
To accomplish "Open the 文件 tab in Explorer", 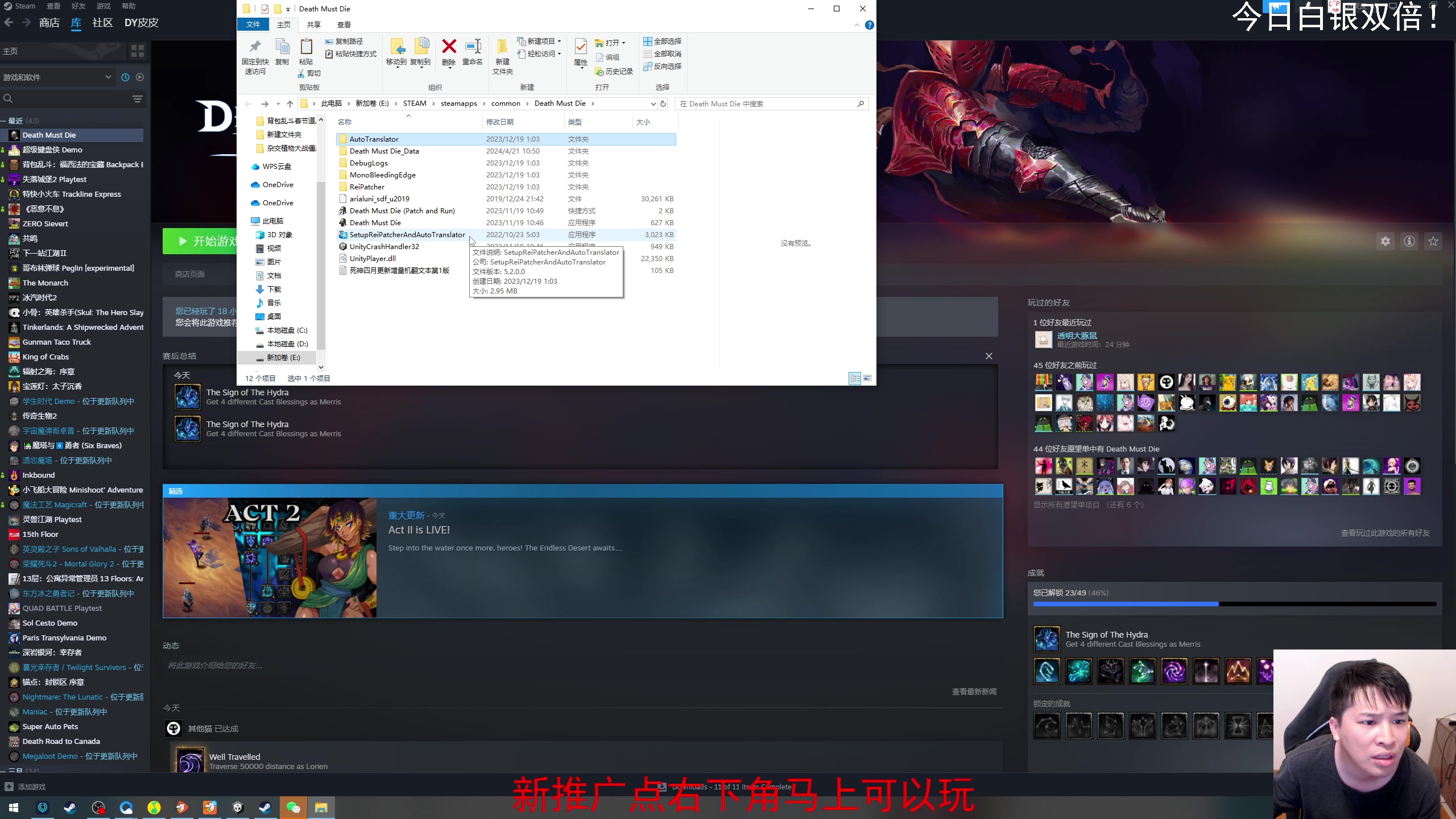I will [x=253, y=24].
